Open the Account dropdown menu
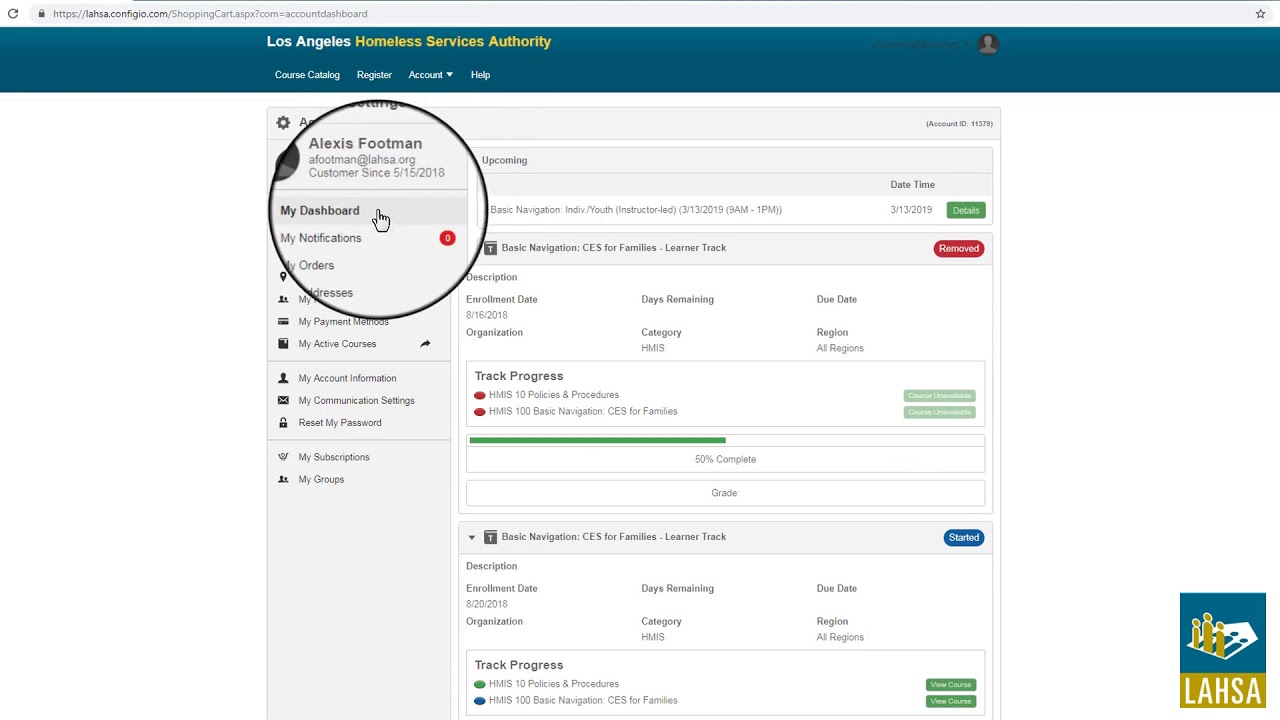 430,75
